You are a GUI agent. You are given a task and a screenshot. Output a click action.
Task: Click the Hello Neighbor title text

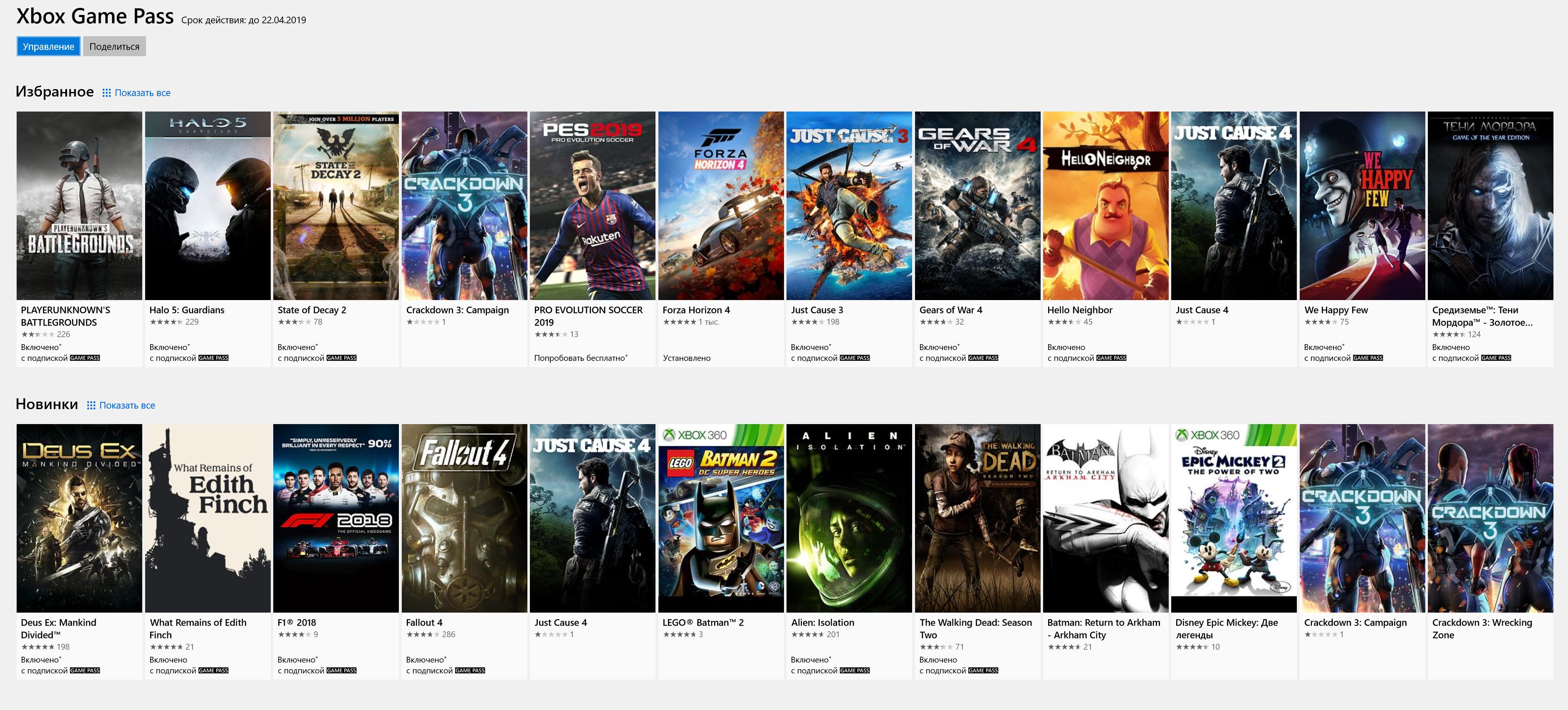pos(1080,310)
